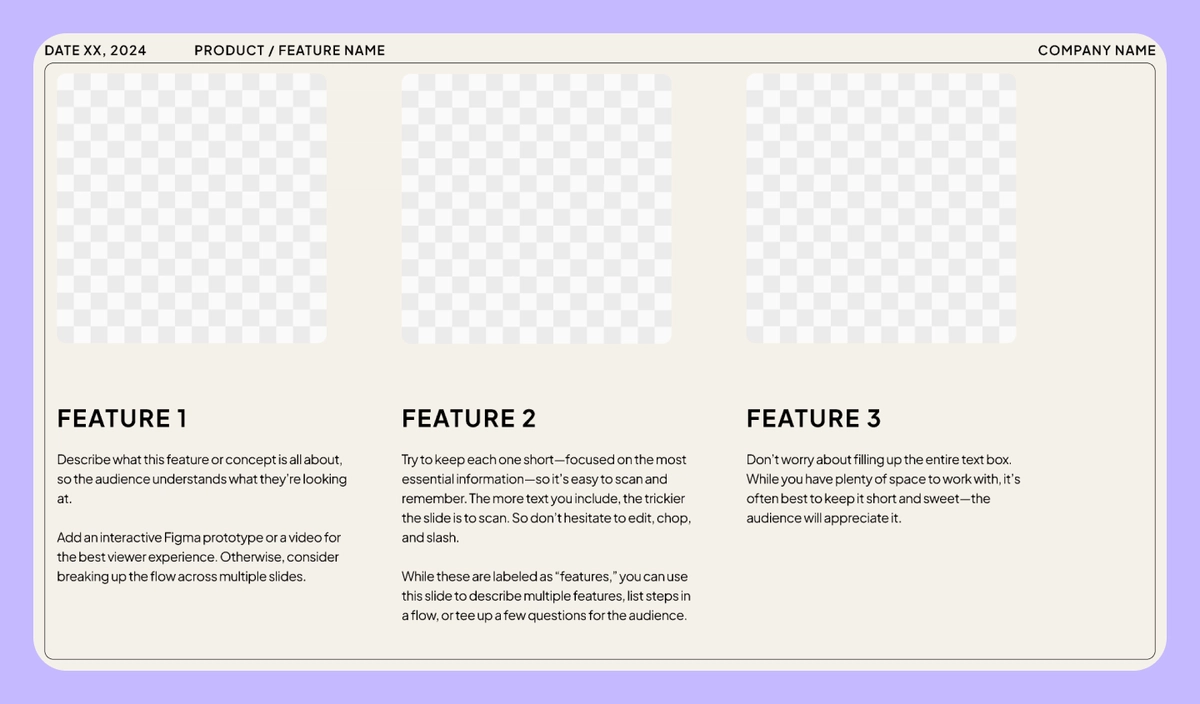Click the Feature 3 image placeholder
This screenshot has width=1200, height=704.
pyautogui.click(x=880, y=208)
